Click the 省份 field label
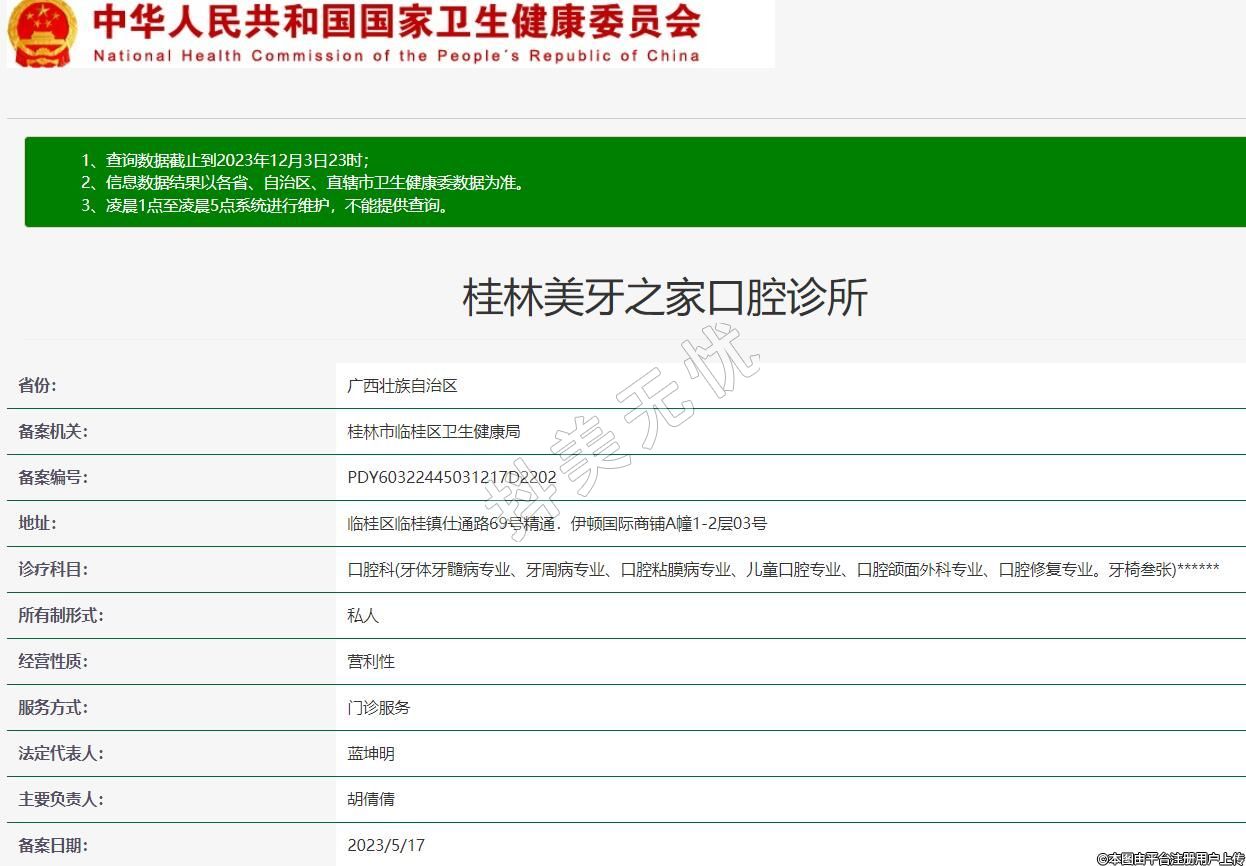Image resolution: width=1246 pixels, height=866 pixels. tap(38, 386)
